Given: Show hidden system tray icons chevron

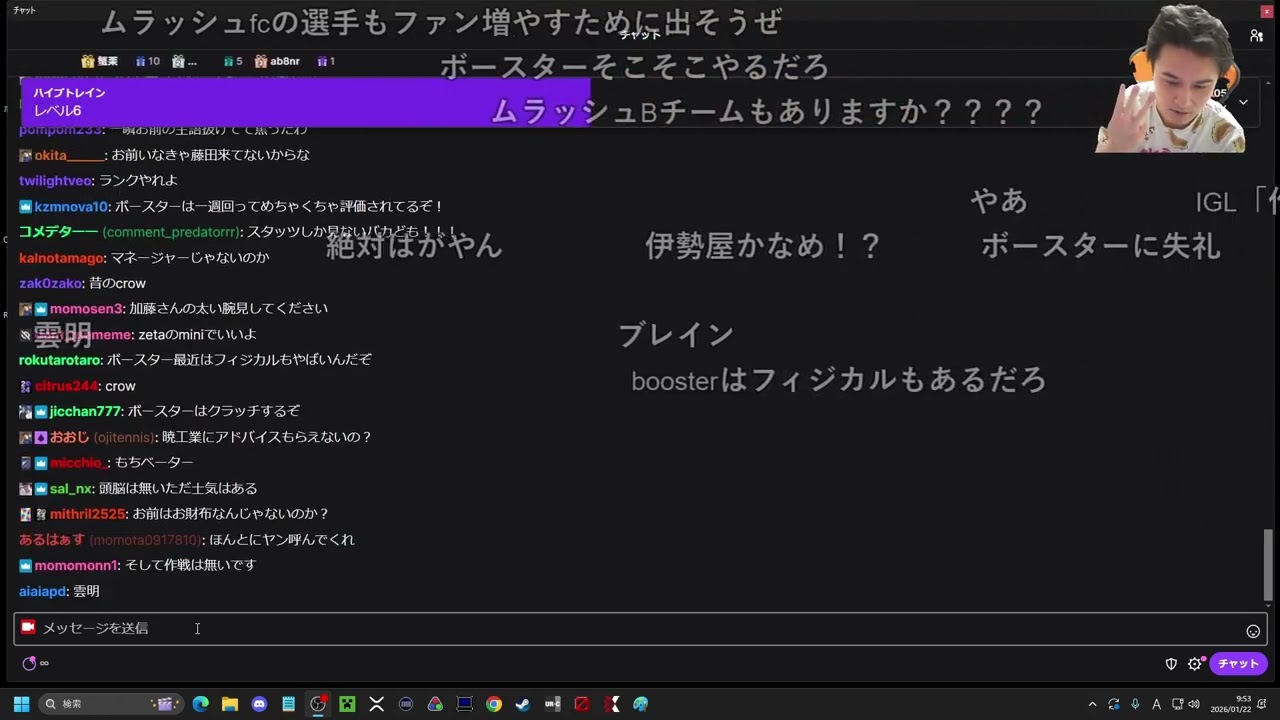Looking at the screenshot, I should [1092, 704].
